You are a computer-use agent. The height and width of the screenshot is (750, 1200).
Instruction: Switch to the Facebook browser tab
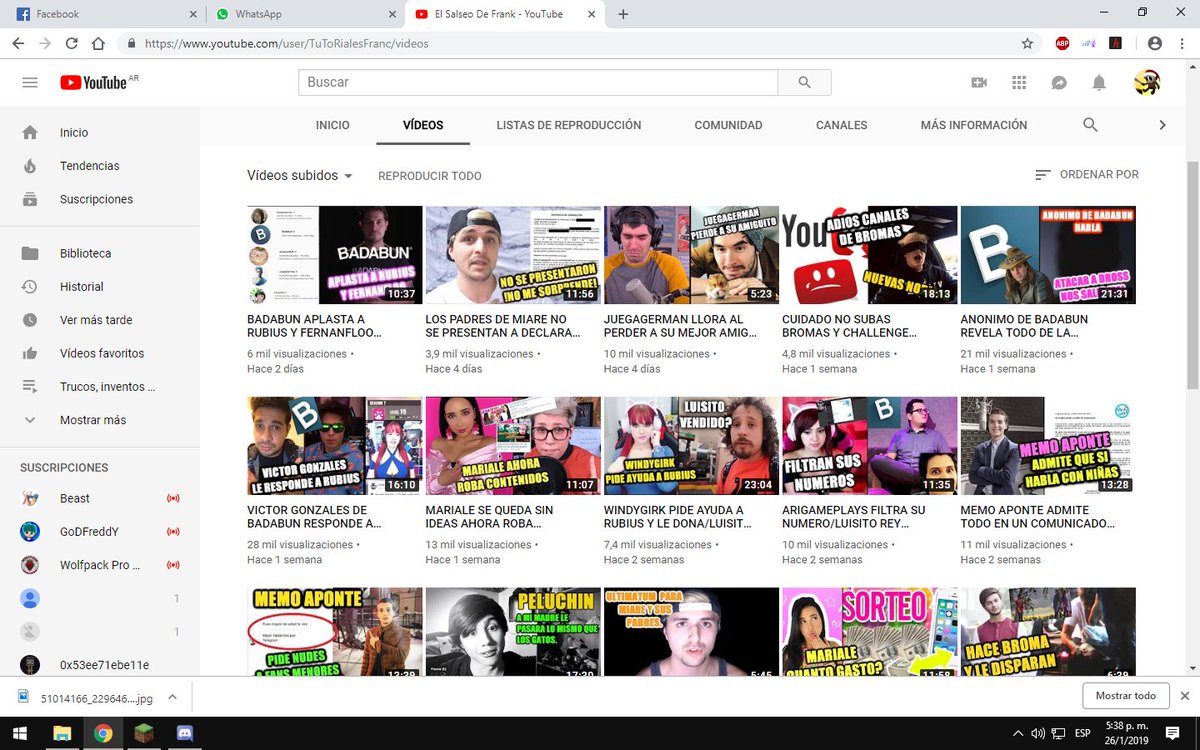click(x=103, y=14)
